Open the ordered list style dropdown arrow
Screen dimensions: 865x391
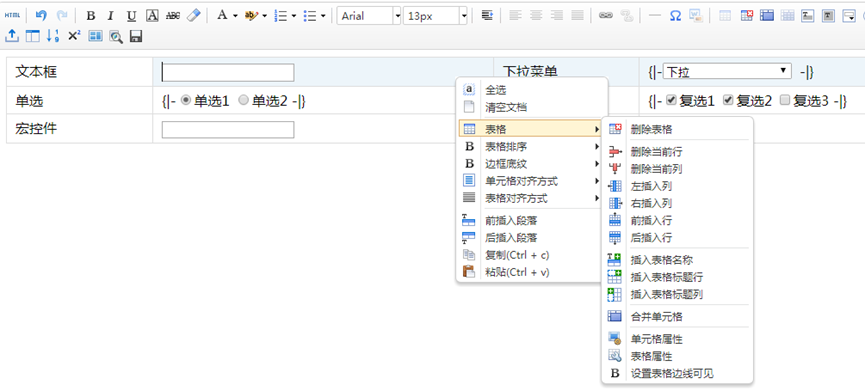click(293, 16)
